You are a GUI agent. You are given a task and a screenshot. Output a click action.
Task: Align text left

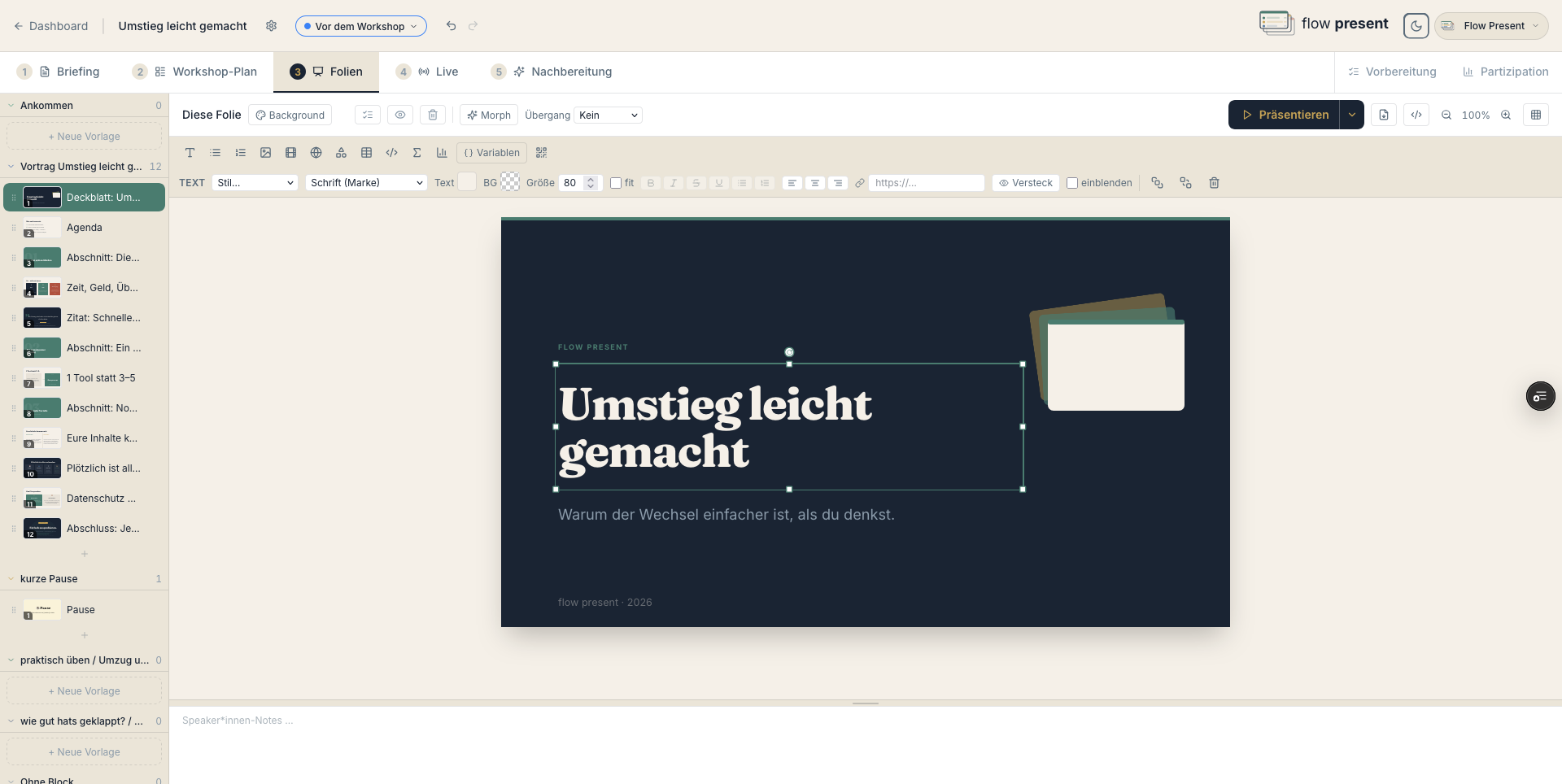click(792, 183)
